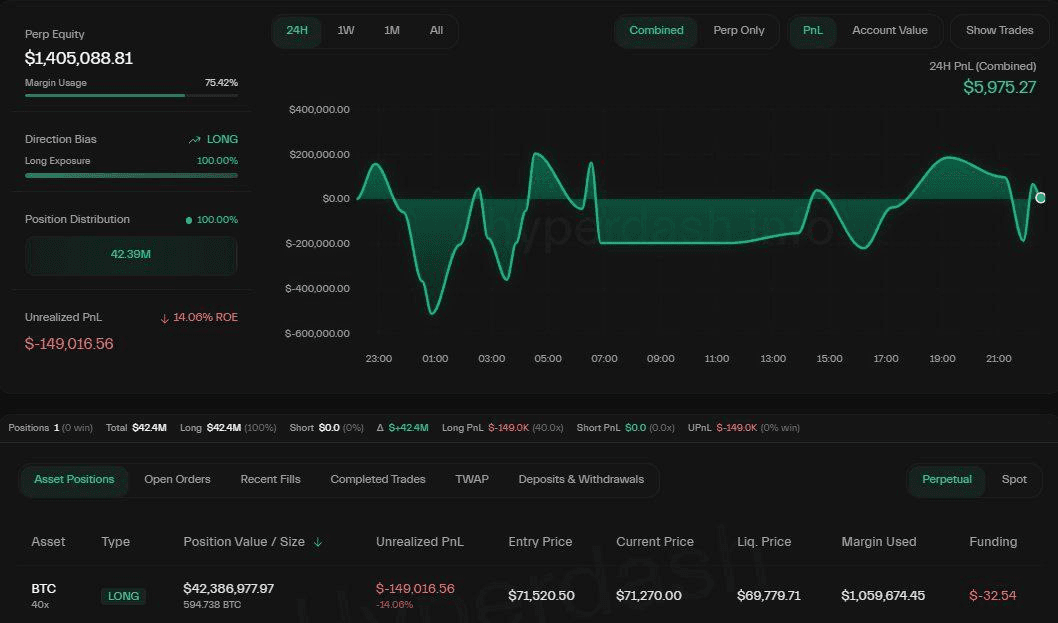Select the Perp Only view toggle
The width and height of the screenshot is (1058, 623).
coord(738,31)
